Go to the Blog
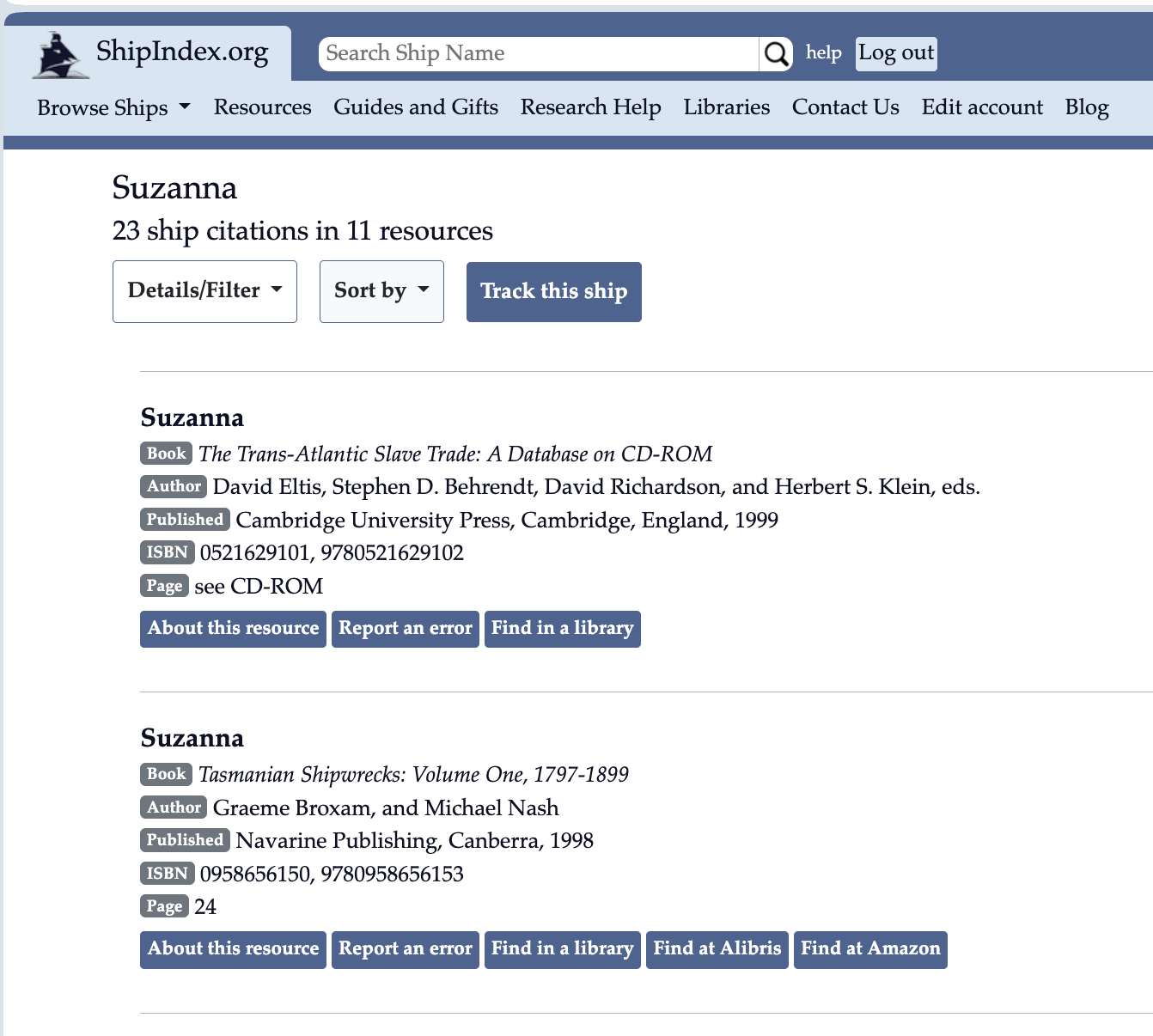 (x=1086, y=107)
